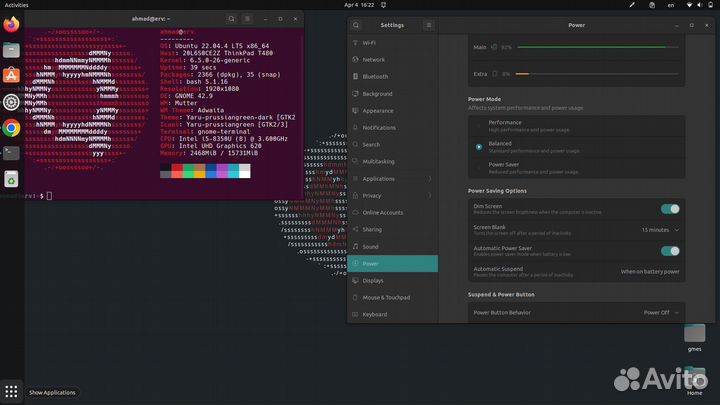Click the en keyboard layout indicator
720x405 pixels.
[671, 5]
